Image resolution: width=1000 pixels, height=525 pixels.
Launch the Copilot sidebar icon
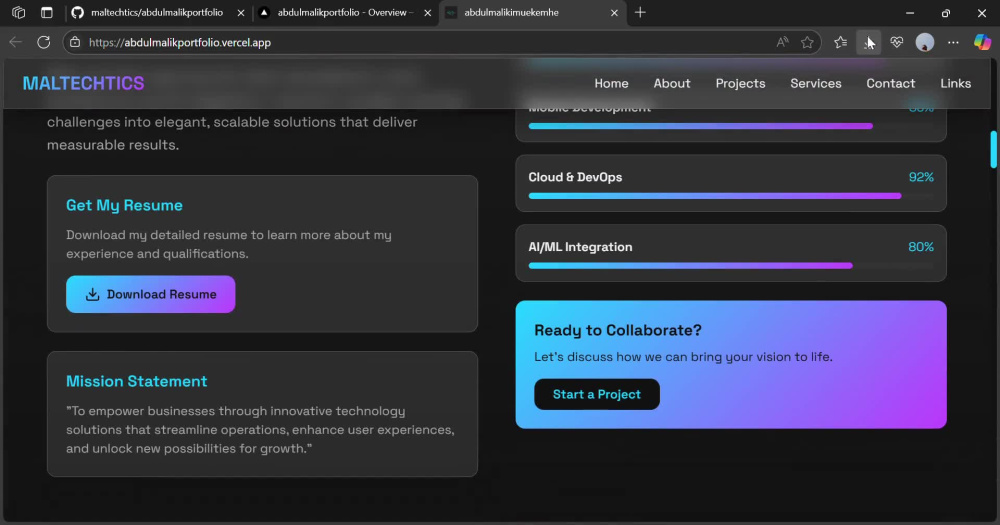click(x=982, y=42)
